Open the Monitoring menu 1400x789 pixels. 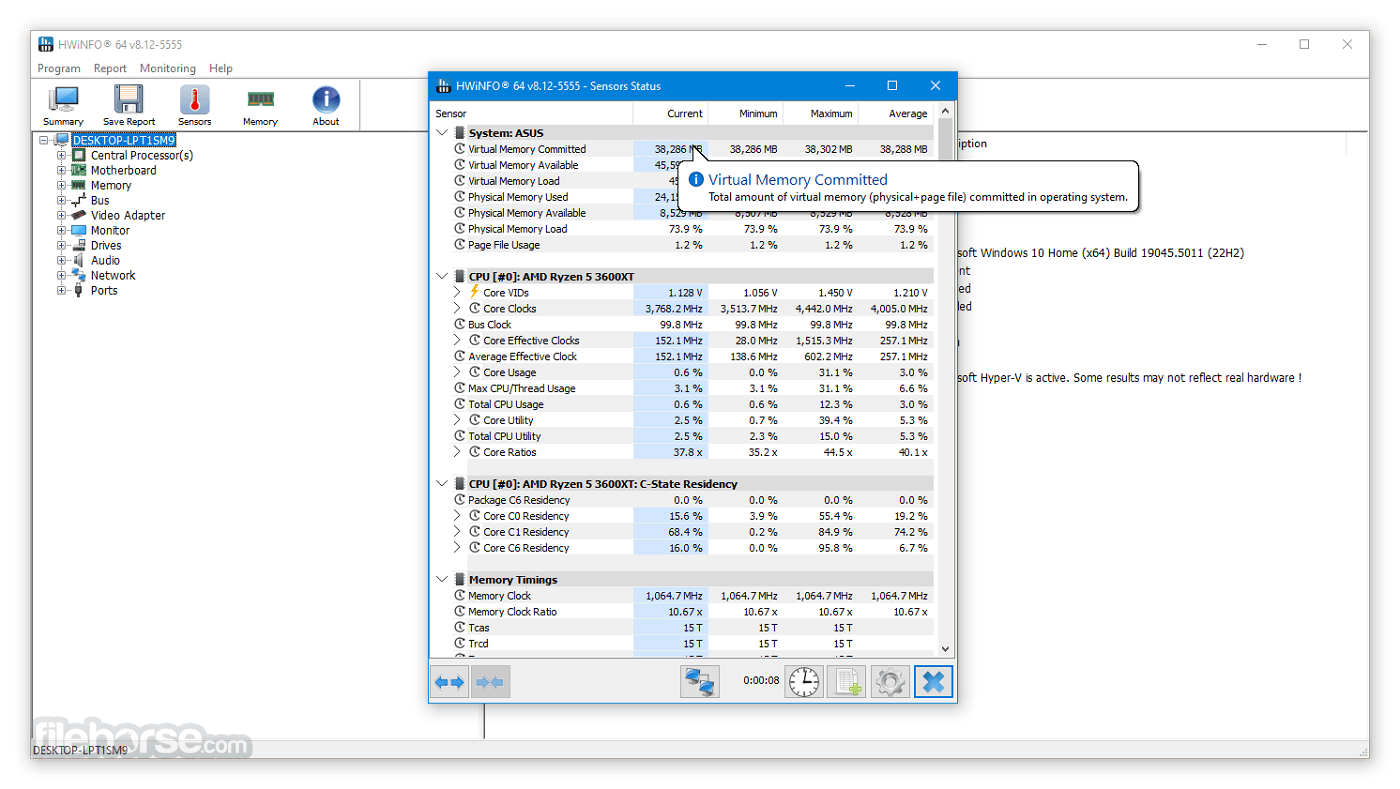168,69
